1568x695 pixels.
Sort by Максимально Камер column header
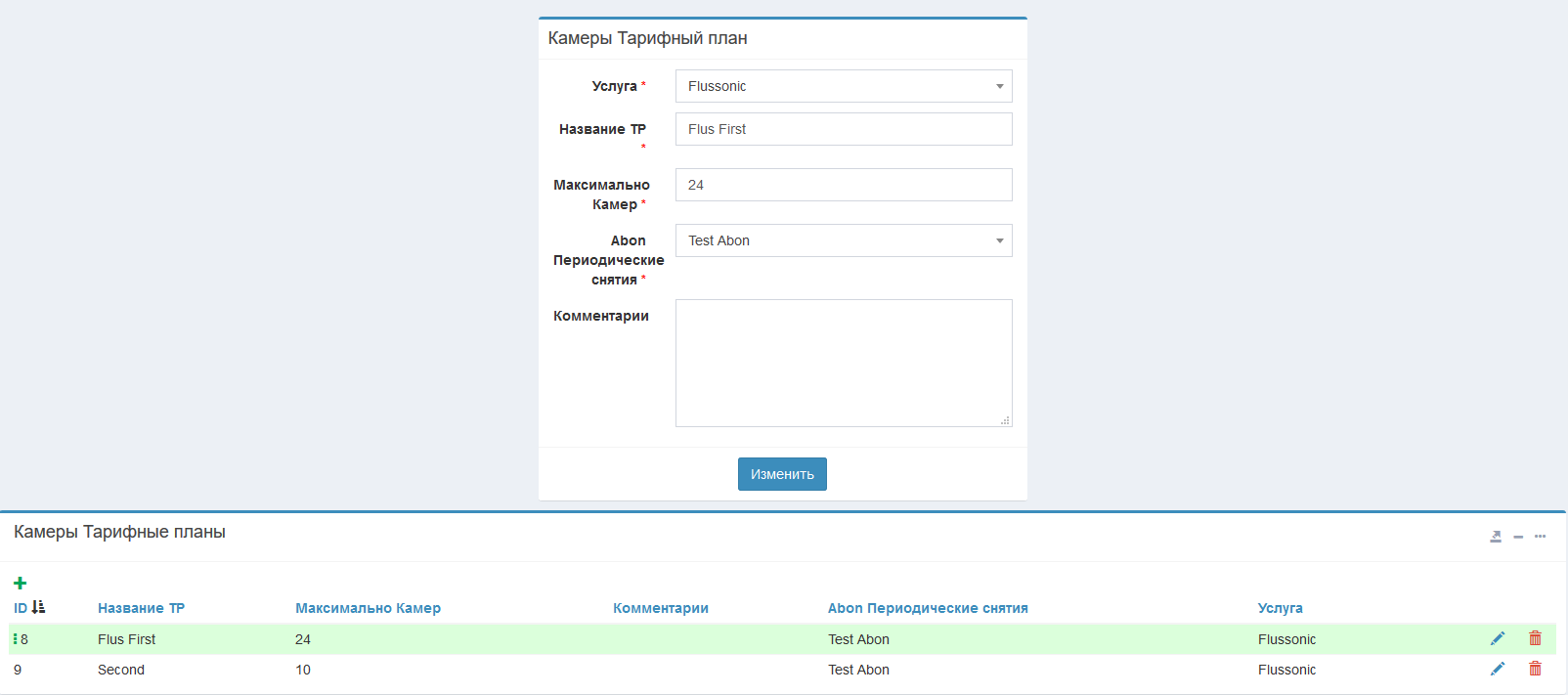coord(368,608)
